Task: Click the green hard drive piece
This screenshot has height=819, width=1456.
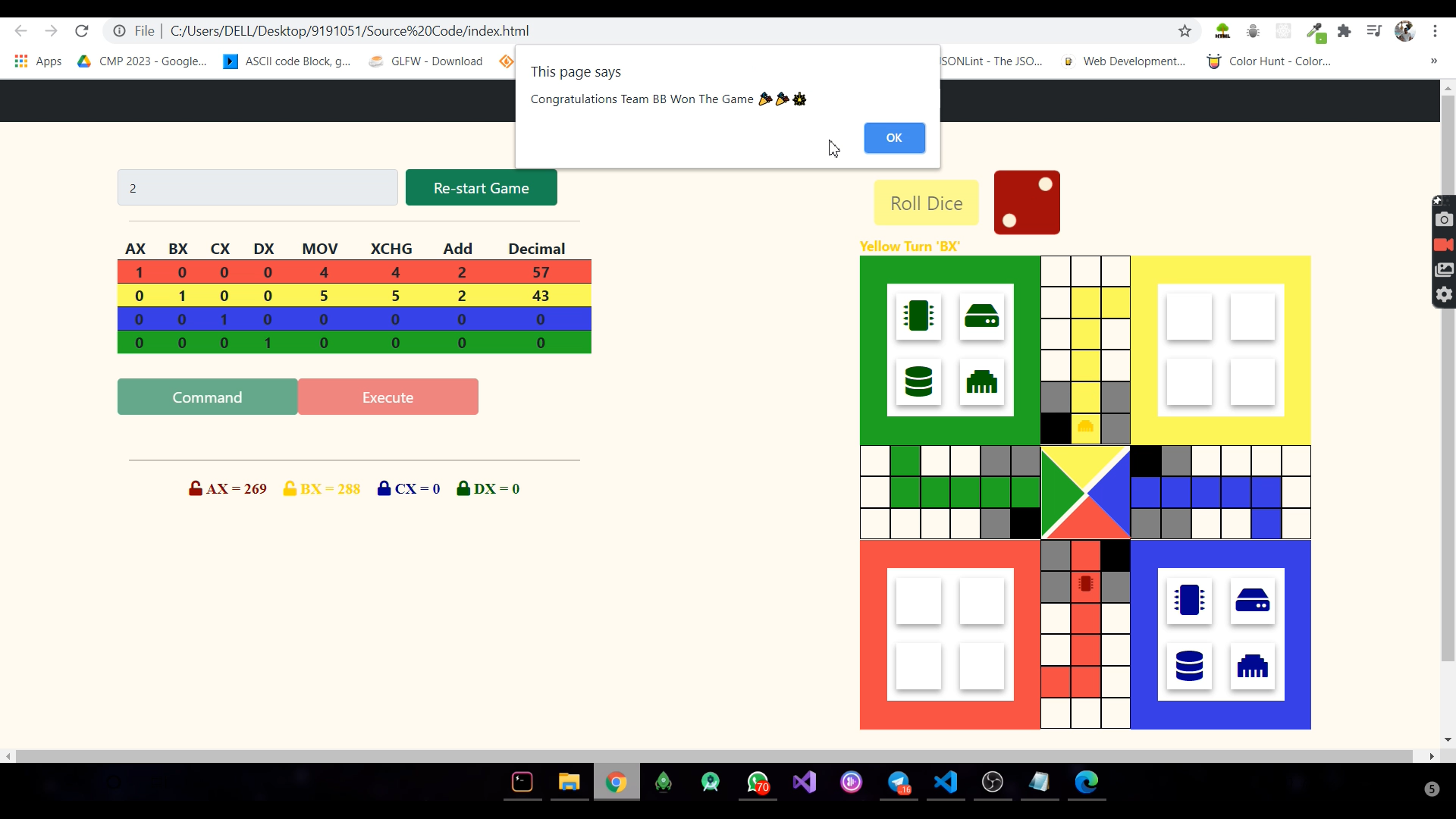Action: [981, 315]
